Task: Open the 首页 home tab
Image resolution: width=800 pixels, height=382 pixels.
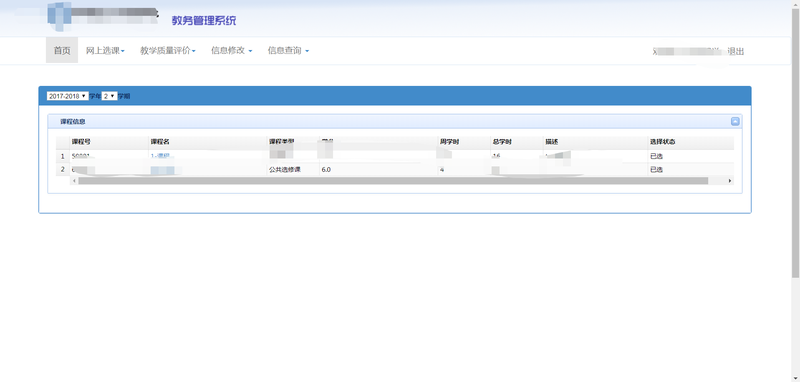Action: tap(62, 50)
